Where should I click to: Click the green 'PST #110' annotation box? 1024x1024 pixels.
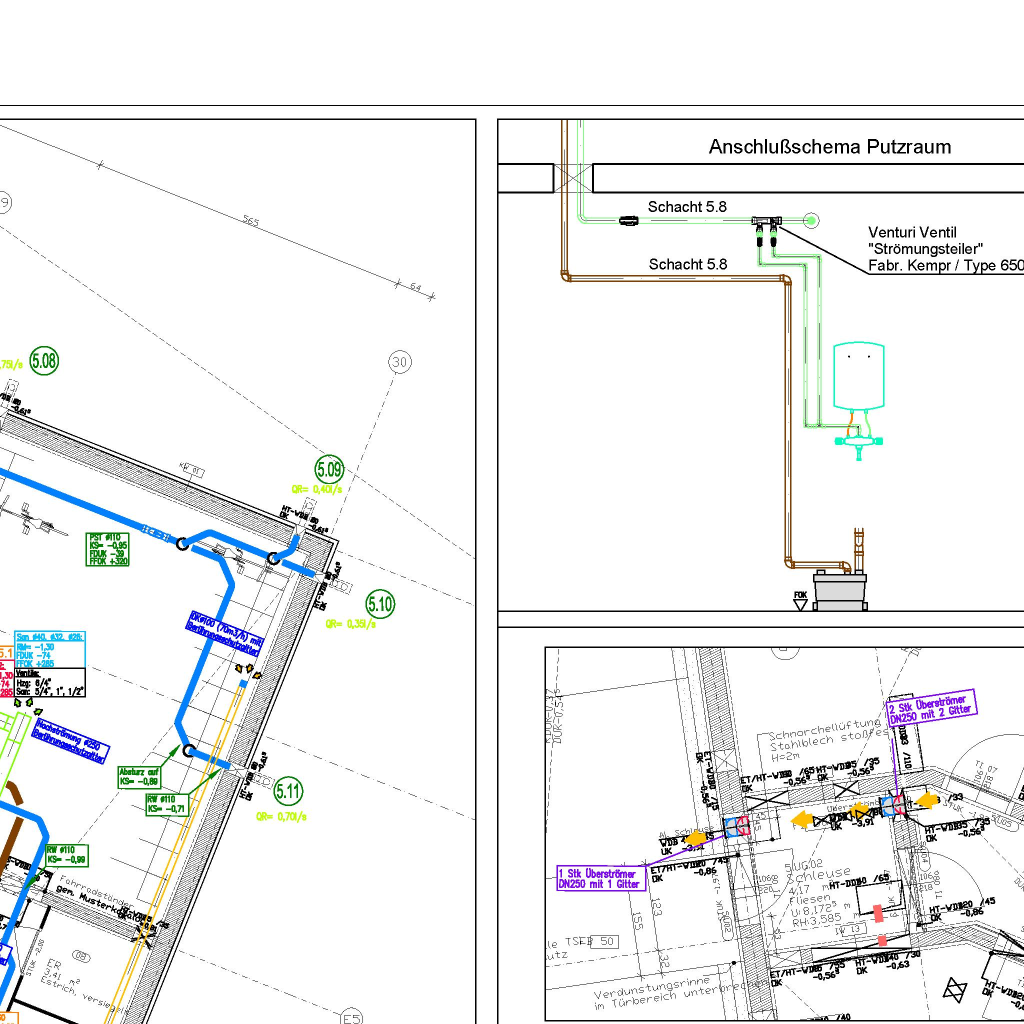(108, 549)
